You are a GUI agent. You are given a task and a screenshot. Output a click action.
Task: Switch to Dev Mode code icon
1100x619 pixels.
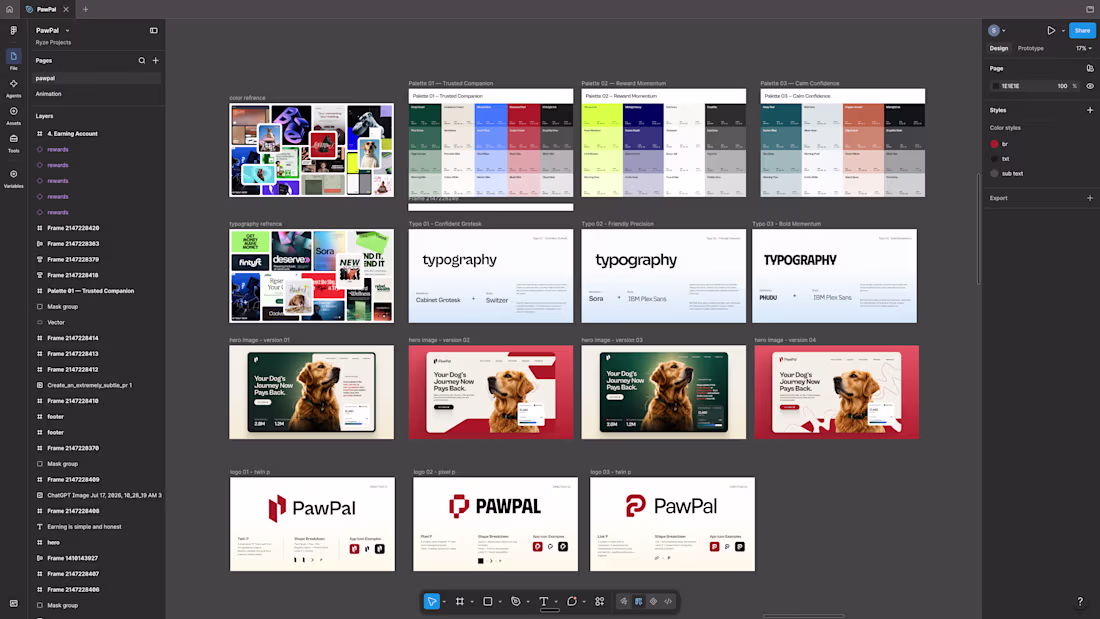pyautogui.click(x=668, y=601)
